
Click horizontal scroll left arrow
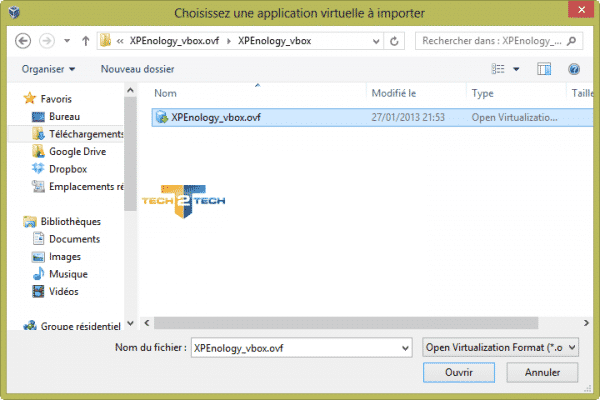pyautogui.click(x=147, y=323)
